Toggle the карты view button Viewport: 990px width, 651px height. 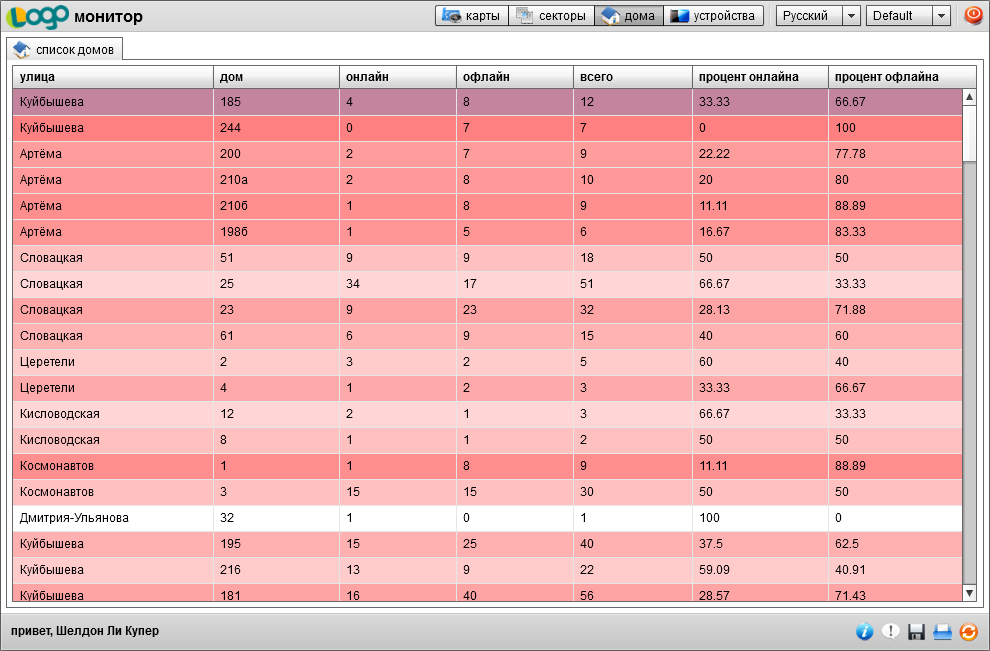tap(471, 16)
